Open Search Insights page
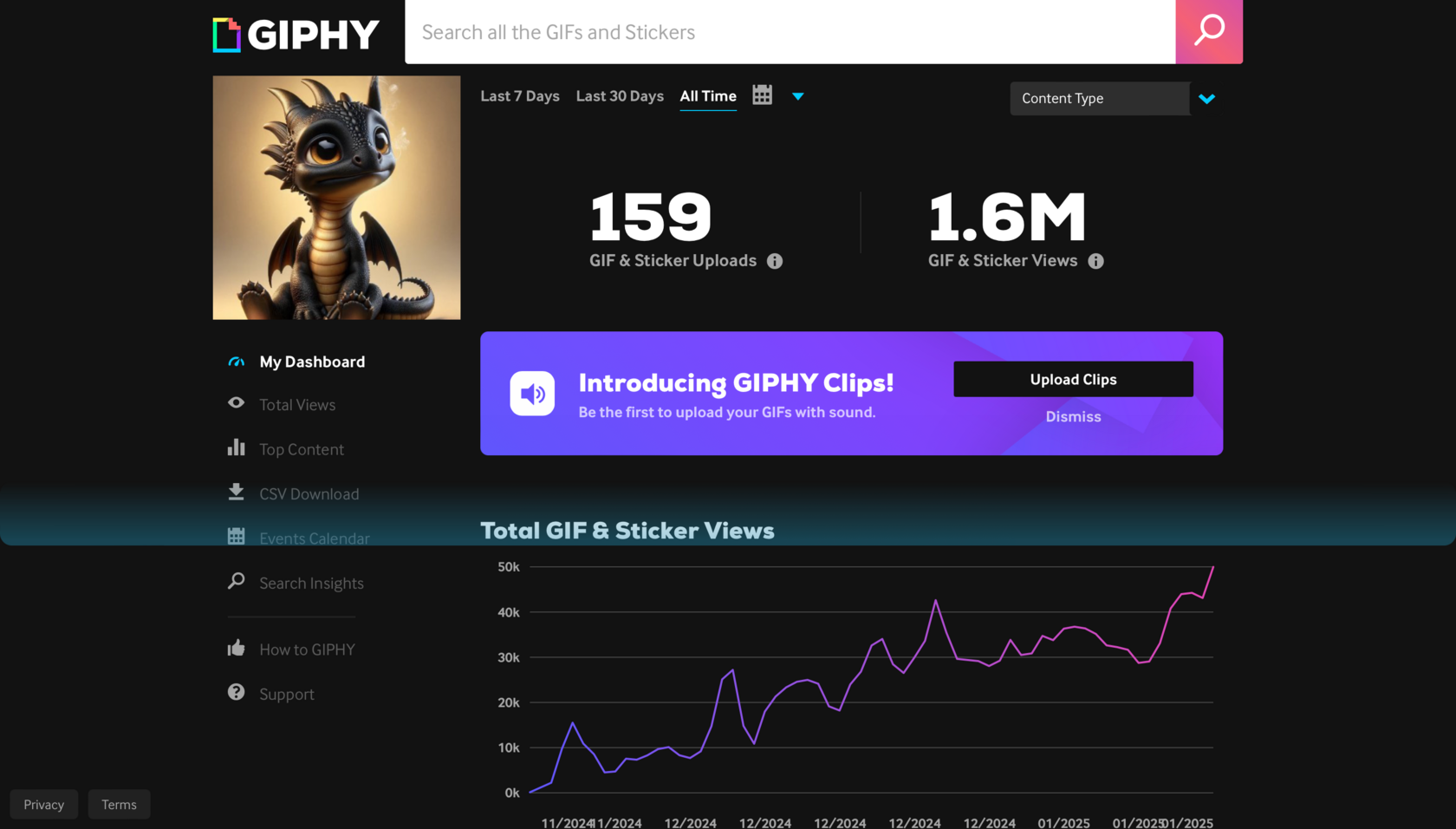 point(312,584)
